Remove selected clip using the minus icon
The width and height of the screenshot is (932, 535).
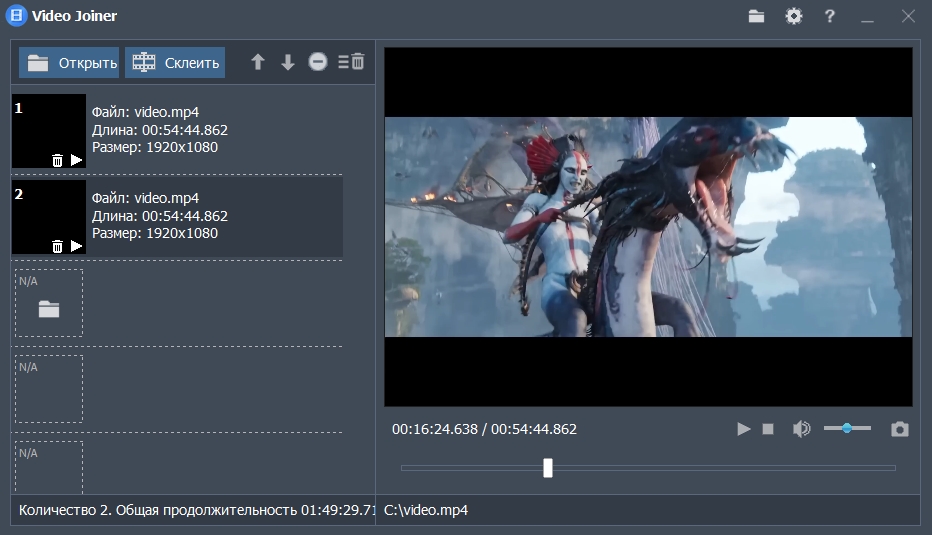click(318, 62)
